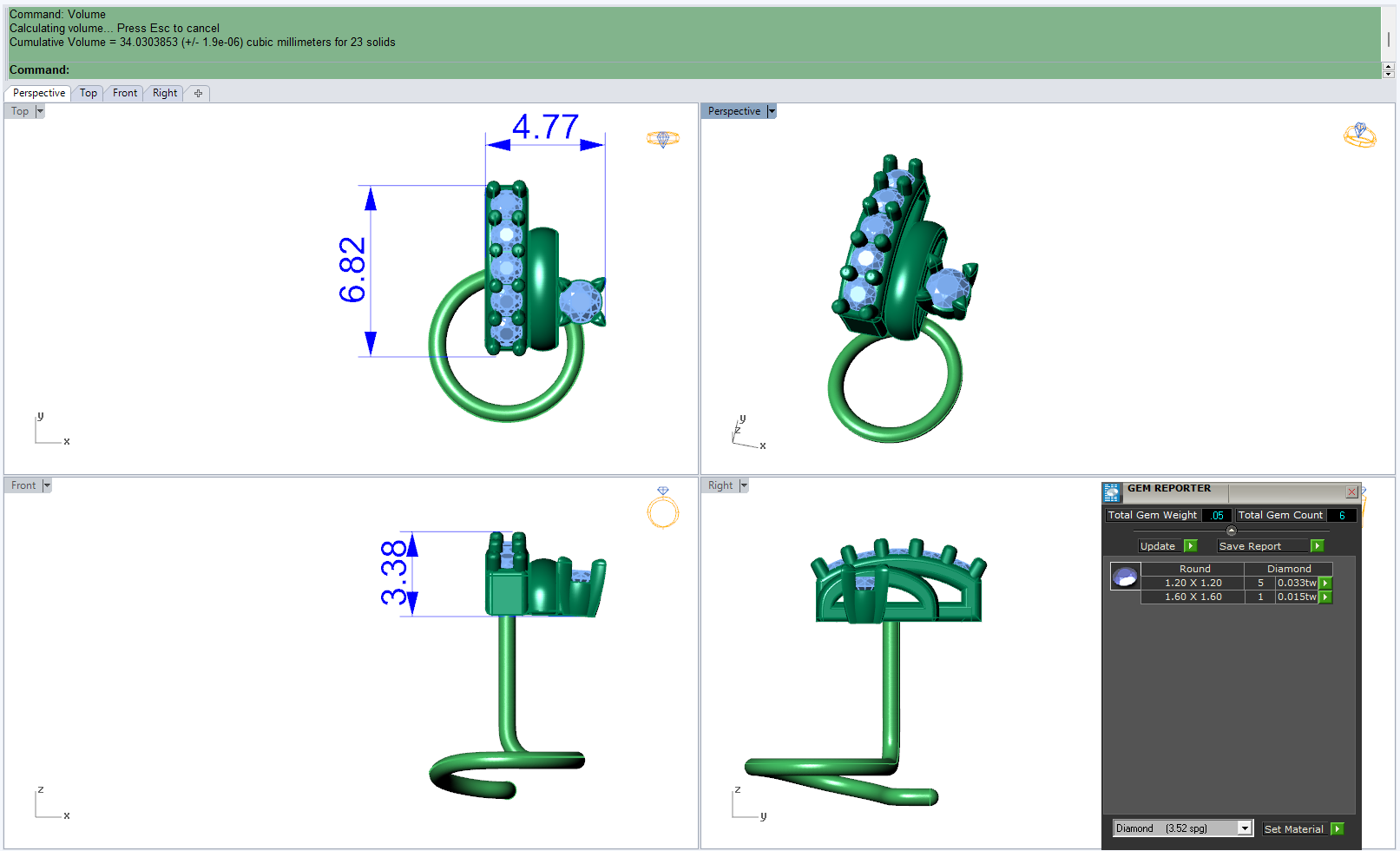Open the Diamond material dropdown

[1183, 828]
